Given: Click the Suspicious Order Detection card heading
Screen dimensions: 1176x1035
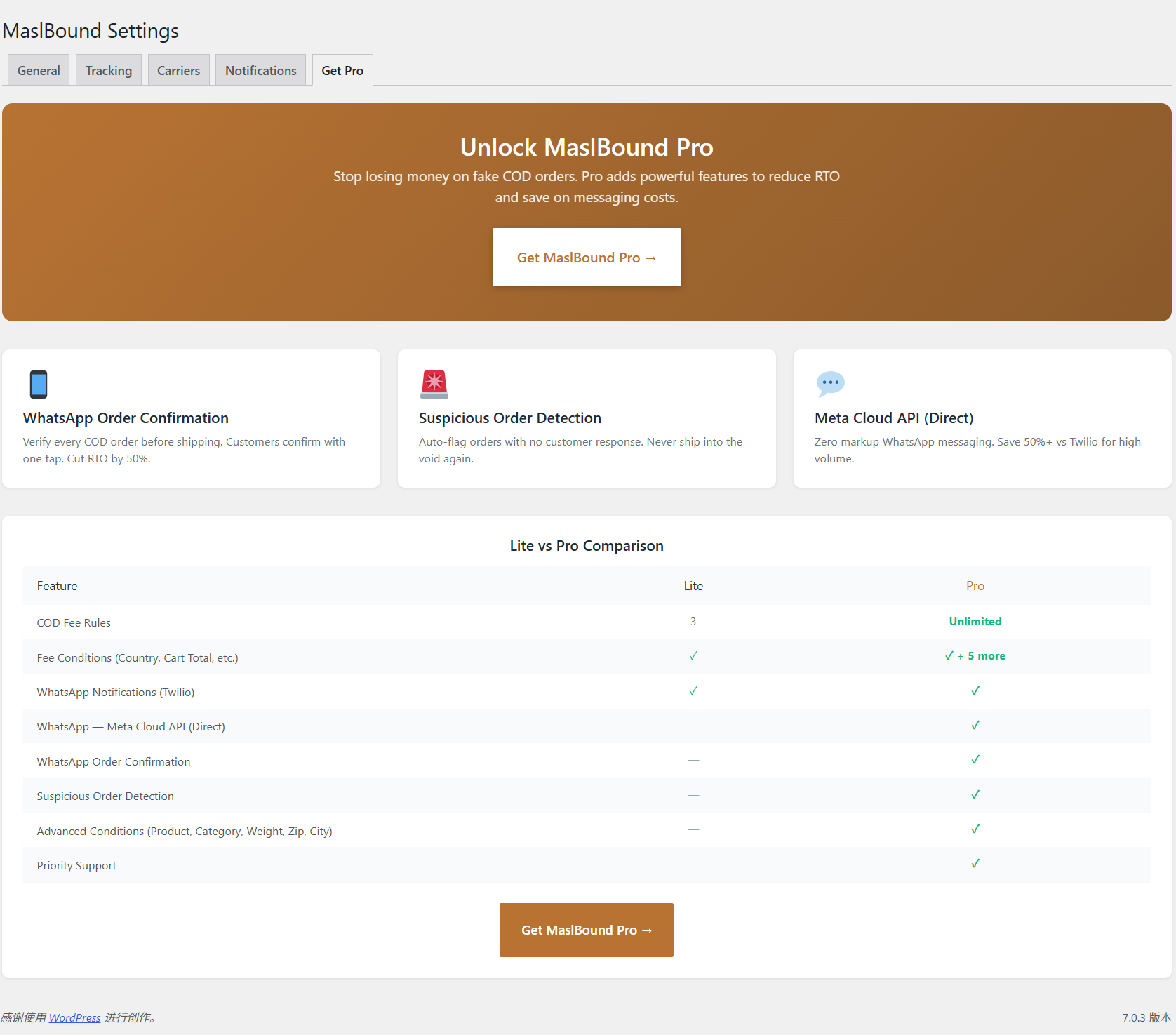Looking at the screenshot, I should coord(510,418).
